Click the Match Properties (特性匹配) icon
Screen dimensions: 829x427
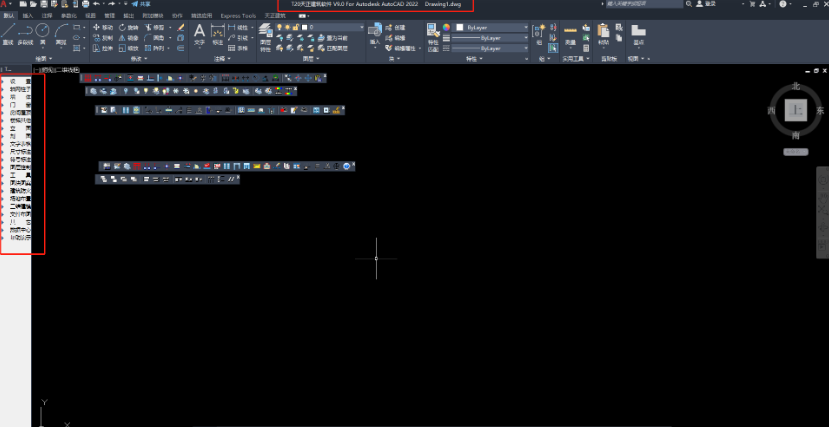(x=433, y=33)
